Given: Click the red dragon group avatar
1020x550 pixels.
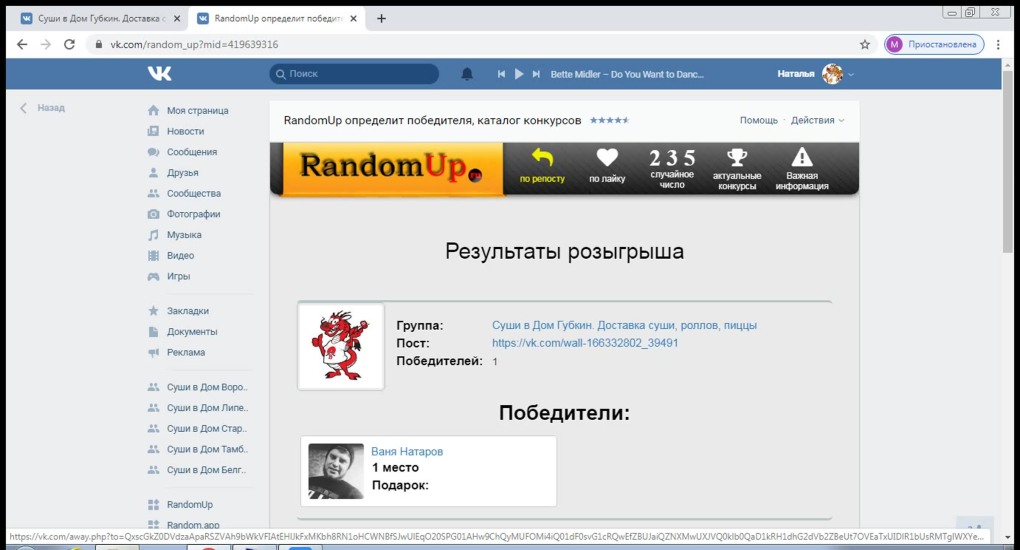Looking at the screenshot, I should point(341,346).
